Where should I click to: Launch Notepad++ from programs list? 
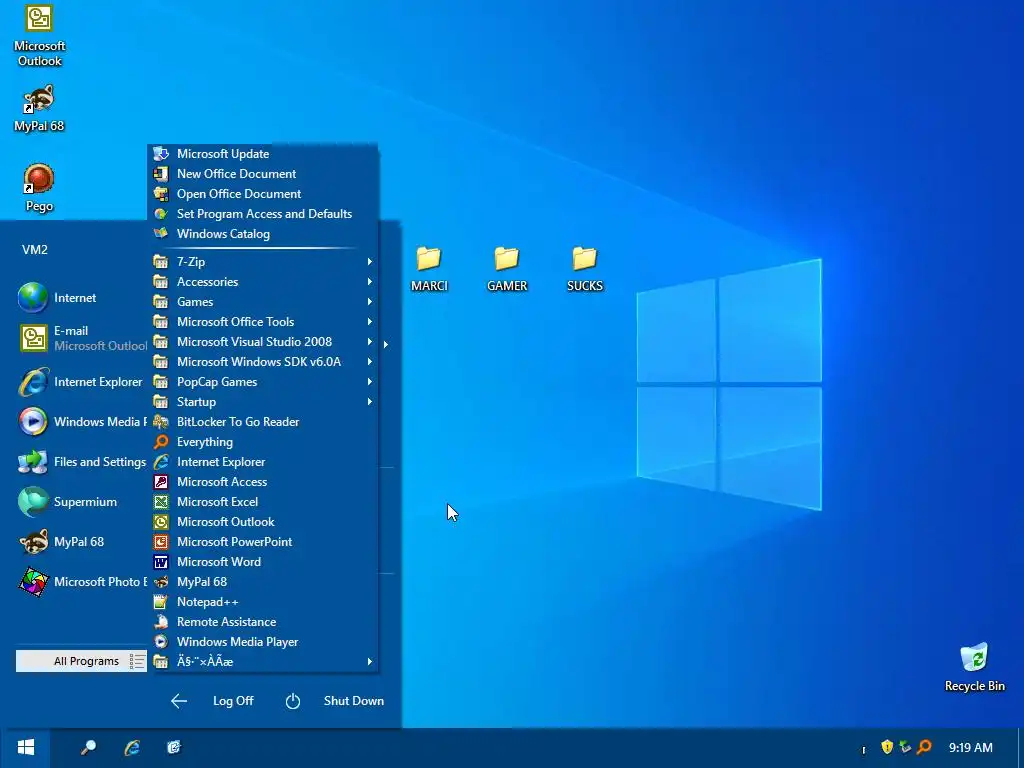pos(264,602)
